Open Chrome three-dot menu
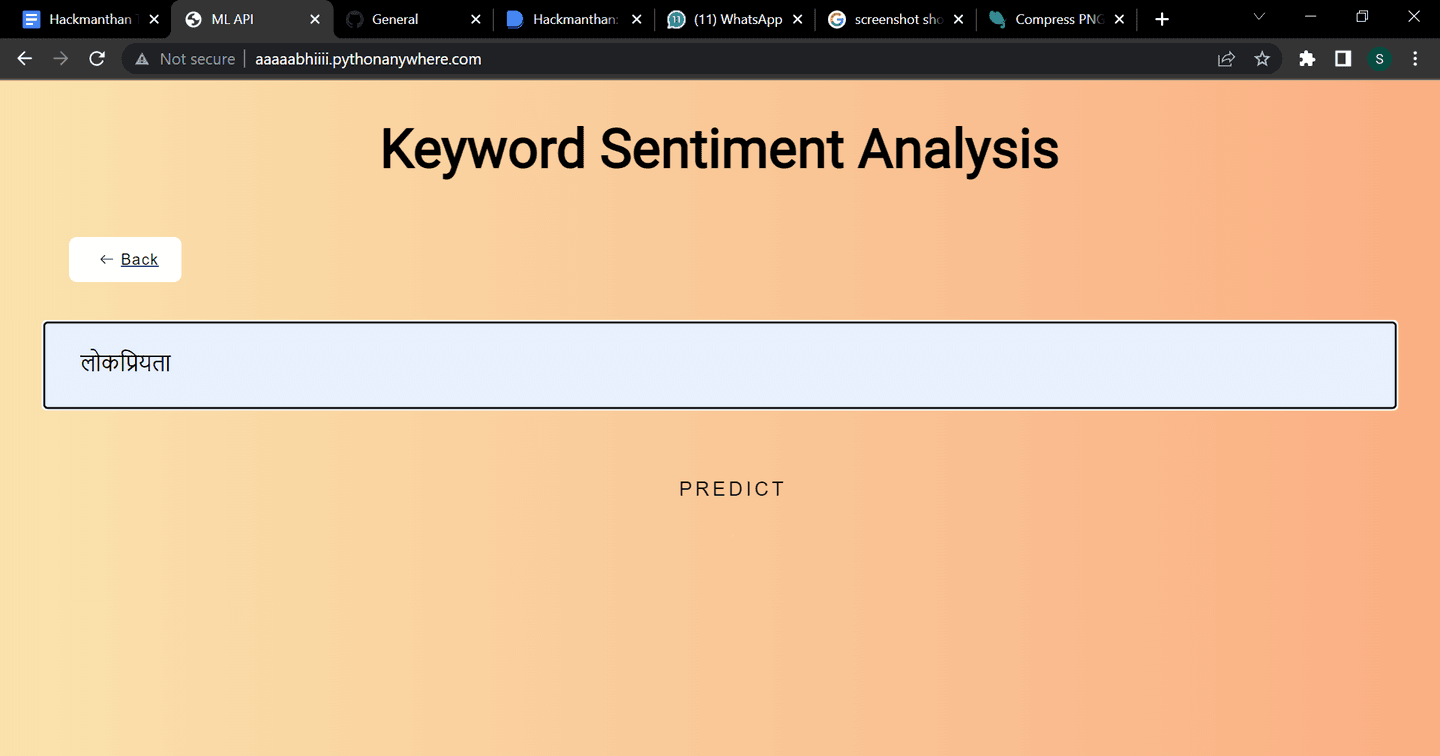1440x756 pixels. tap(1415, 59)
